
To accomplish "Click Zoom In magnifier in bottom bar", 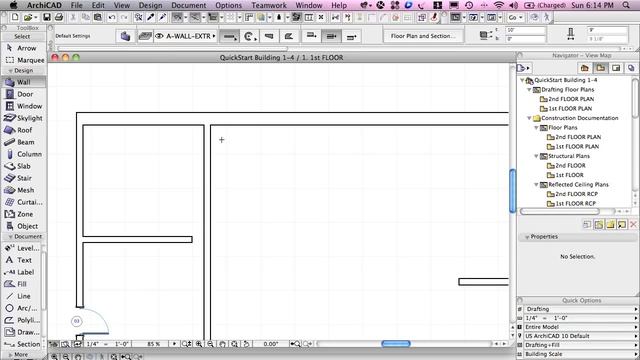I will point(199,344).
